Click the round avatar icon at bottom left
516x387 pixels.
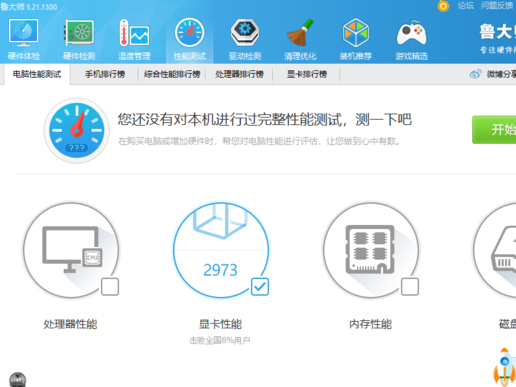pos(18,380)
